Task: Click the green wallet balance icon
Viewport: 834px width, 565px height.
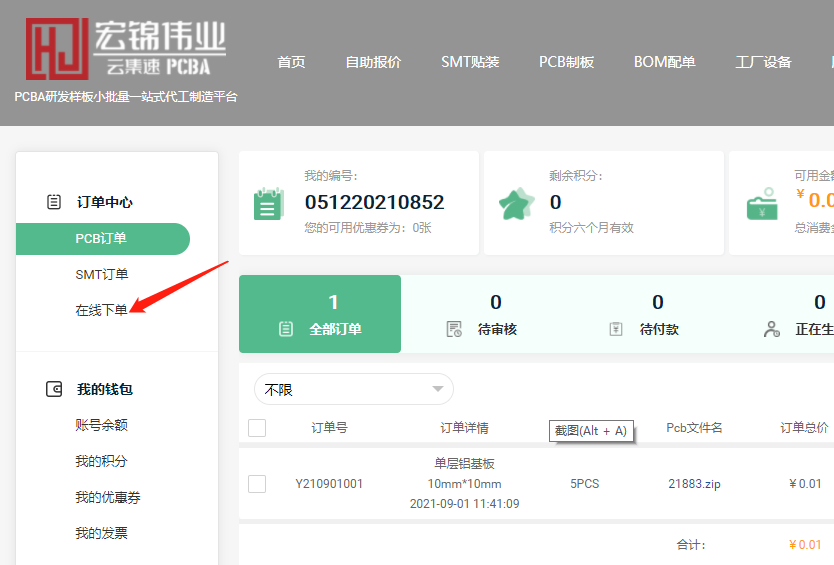Action: [763, 203]
